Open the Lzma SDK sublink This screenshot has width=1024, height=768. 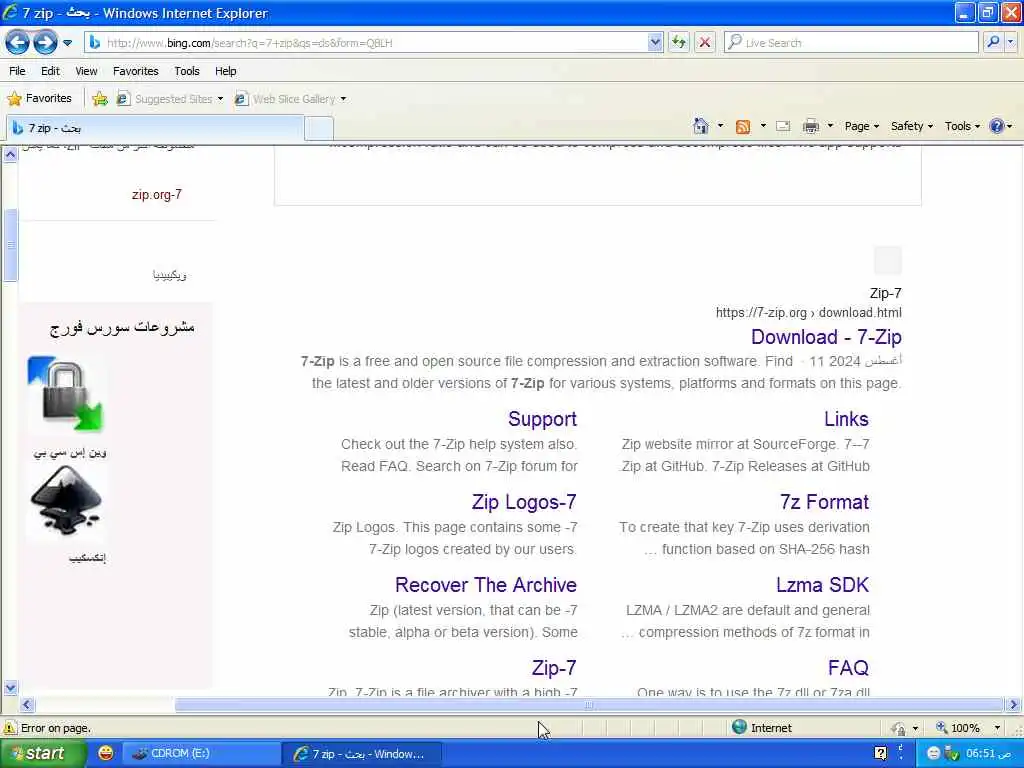pyautogui.click(x=823, y=585)
